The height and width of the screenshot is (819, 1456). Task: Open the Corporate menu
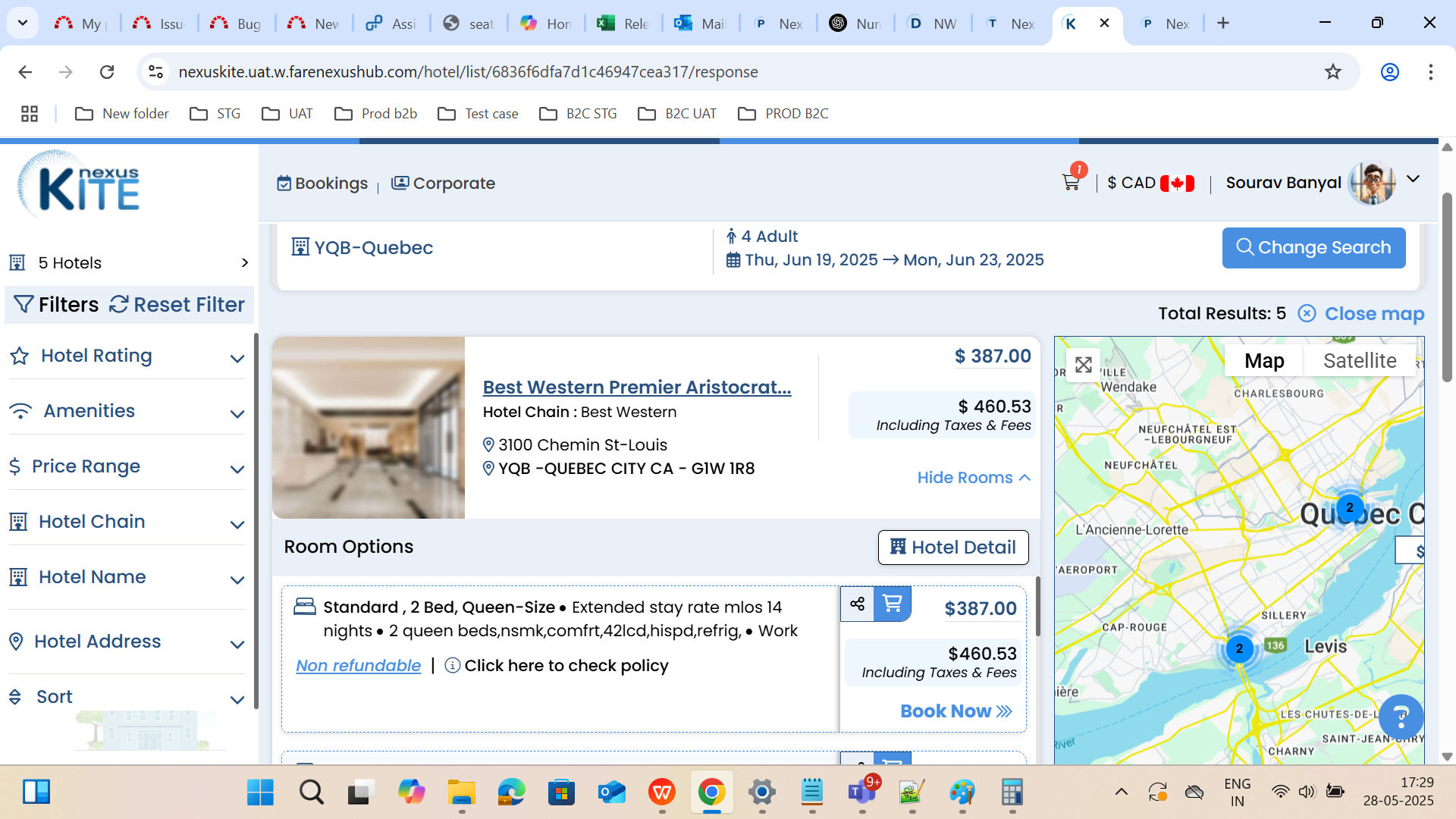(443, 184)
